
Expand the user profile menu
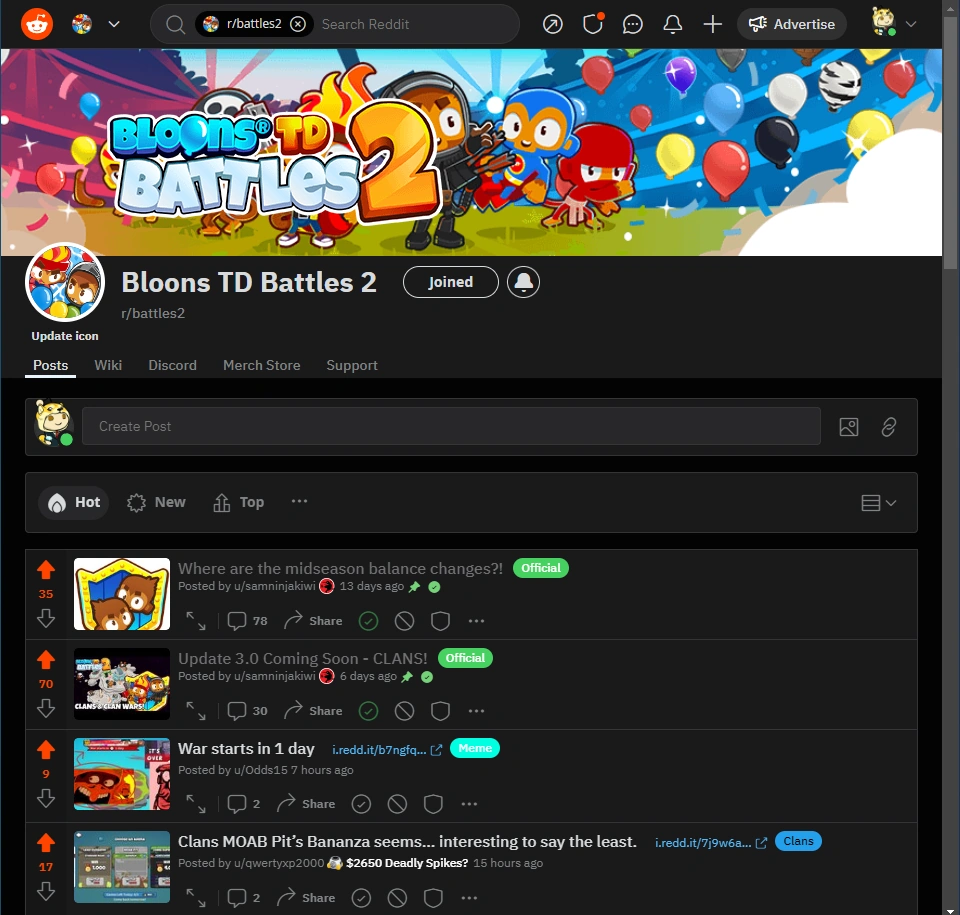click(894, 23)
